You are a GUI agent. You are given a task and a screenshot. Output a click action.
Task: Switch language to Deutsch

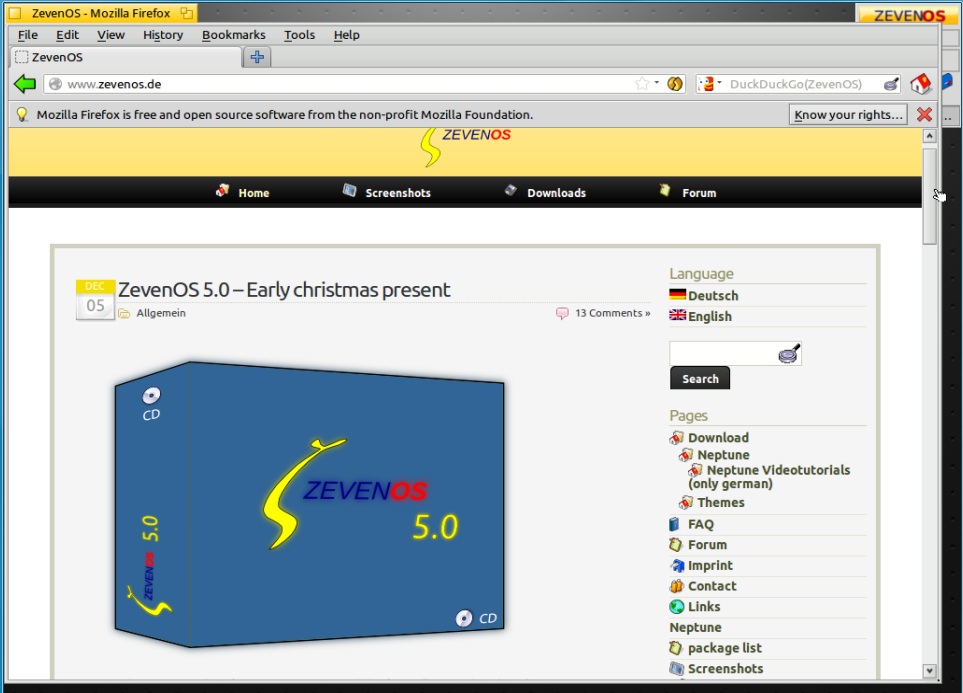pyautogui.click(x=713, y=296)
